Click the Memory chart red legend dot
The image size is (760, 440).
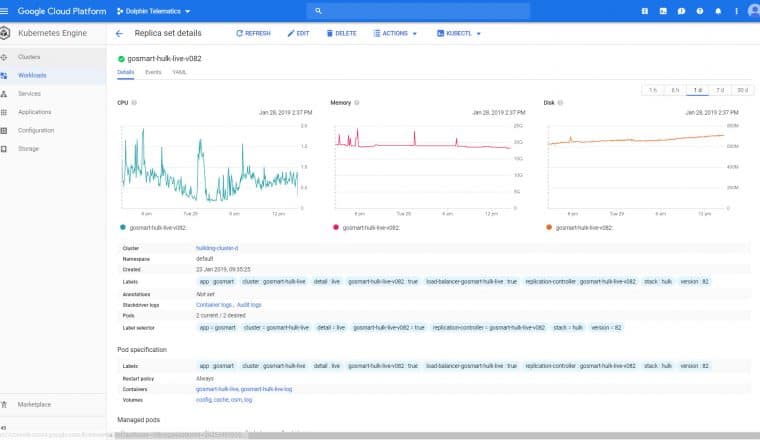click(335, 227)
